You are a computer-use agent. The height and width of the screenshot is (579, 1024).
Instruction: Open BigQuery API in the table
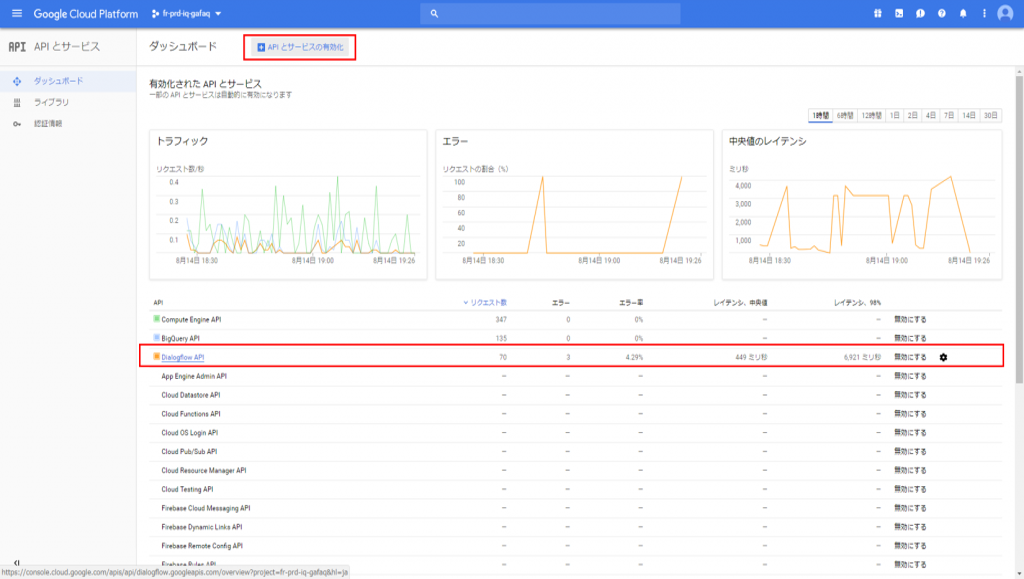point(180,338)
